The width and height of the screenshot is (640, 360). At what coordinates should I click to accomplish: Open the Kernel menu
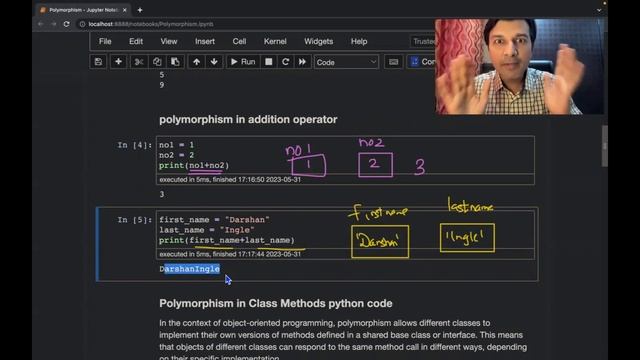point(275,41)
